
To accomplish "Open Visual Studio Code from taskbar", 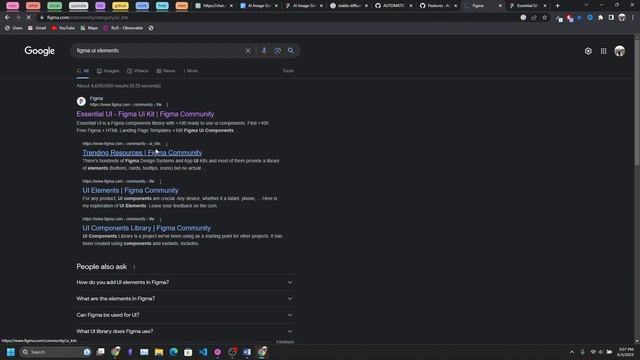I will (203, 352).
